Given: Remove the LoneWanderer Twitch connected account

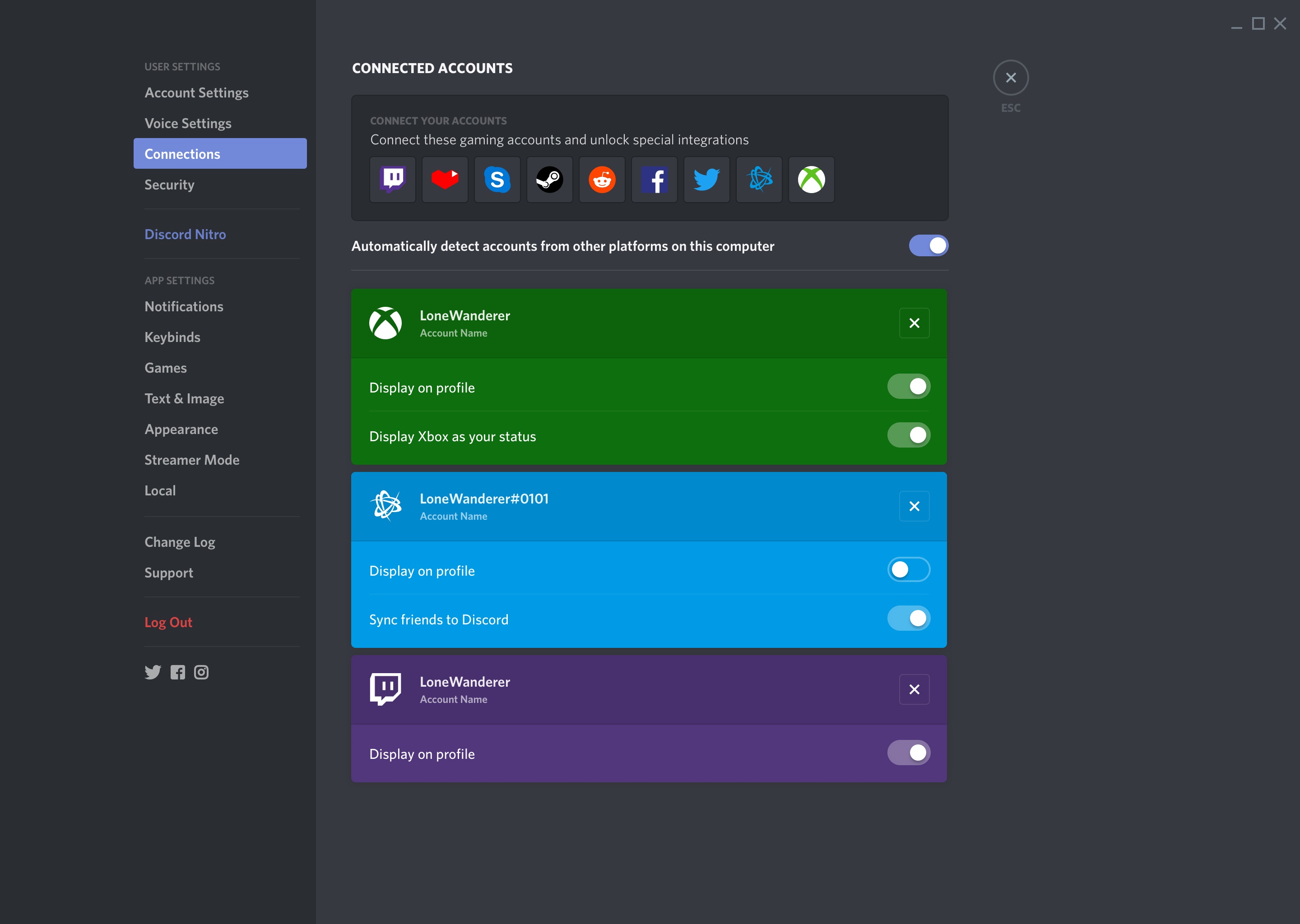Looking at the screenshot, I should click(x=913, y=689).
